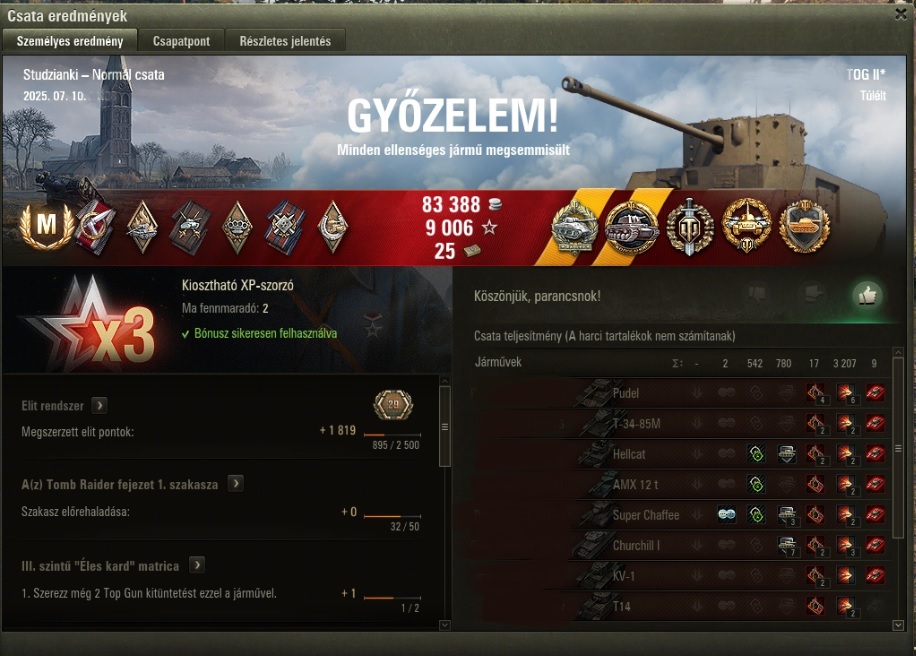Click the Mastery badge M medal
This screenshot has height=656, width=916.
(46, 225)
